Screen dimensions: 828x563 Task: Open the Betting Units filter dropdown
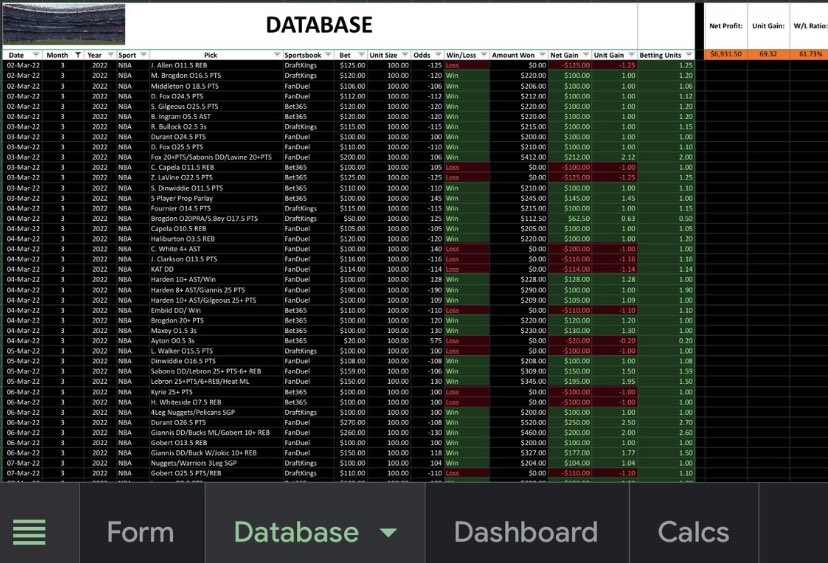point(689,55)
